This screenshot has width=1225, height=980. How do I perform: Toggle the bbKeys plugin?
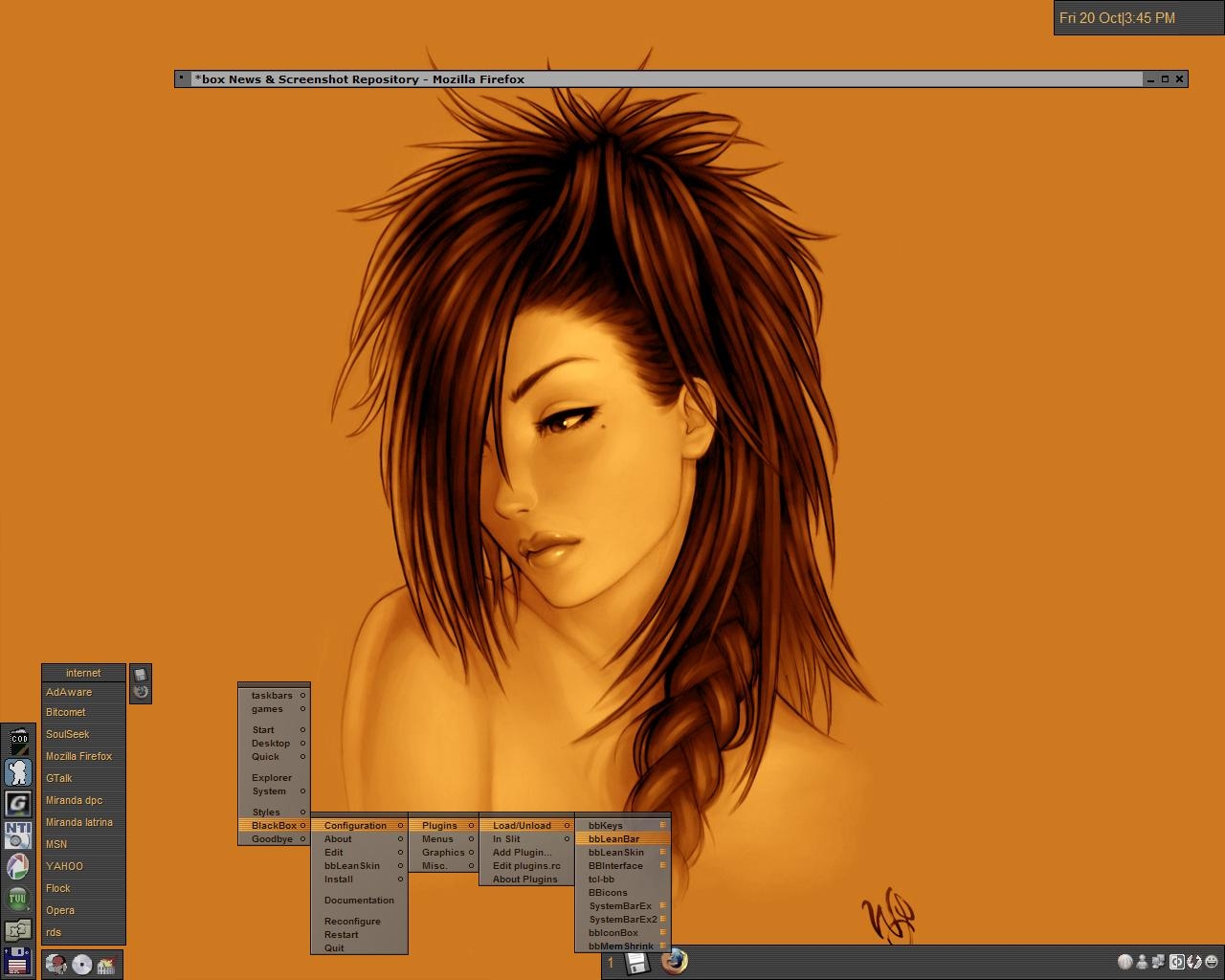622,826
